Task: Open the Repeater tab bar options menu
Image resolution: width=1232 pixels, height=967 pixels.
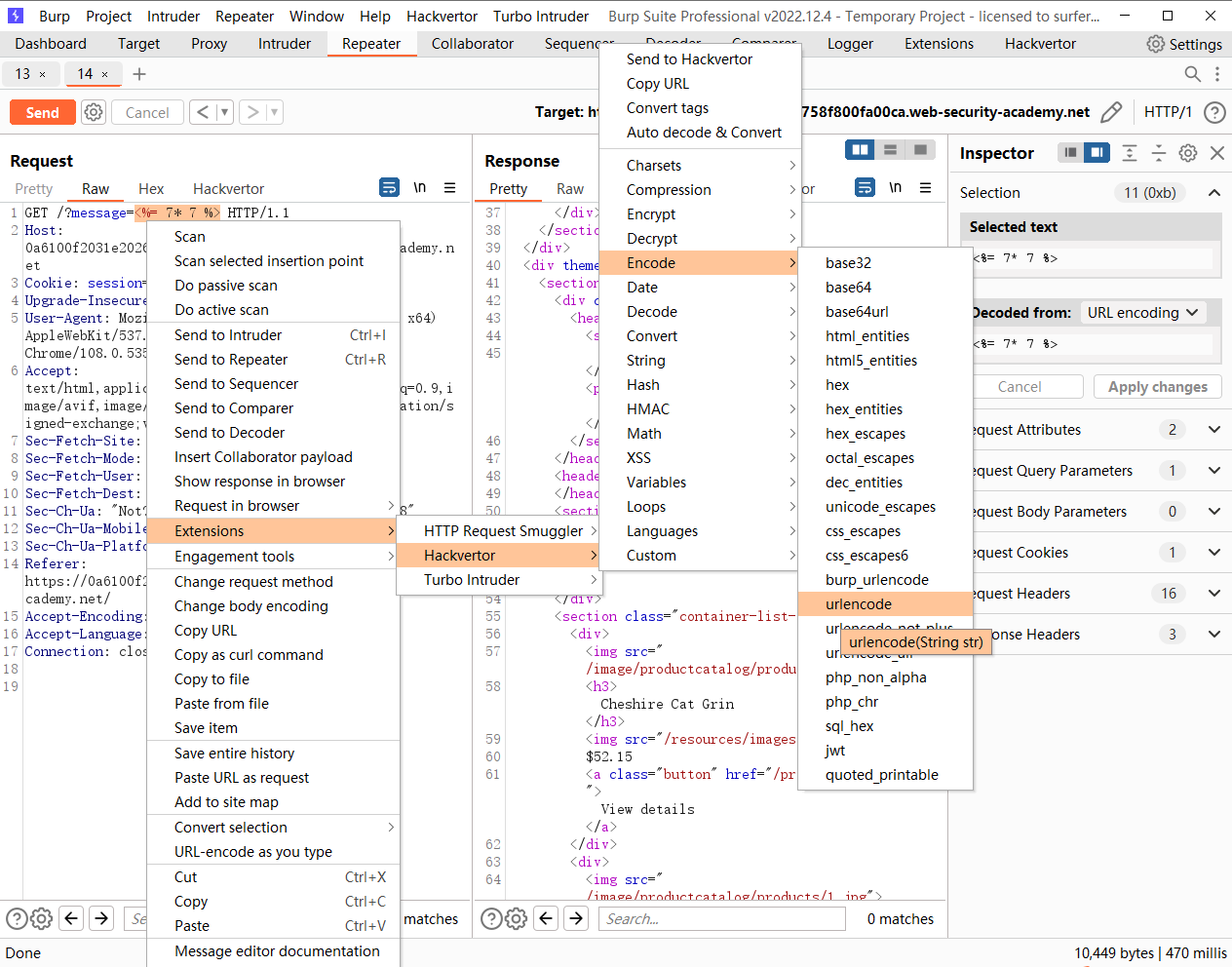Action: [1217, 74]
